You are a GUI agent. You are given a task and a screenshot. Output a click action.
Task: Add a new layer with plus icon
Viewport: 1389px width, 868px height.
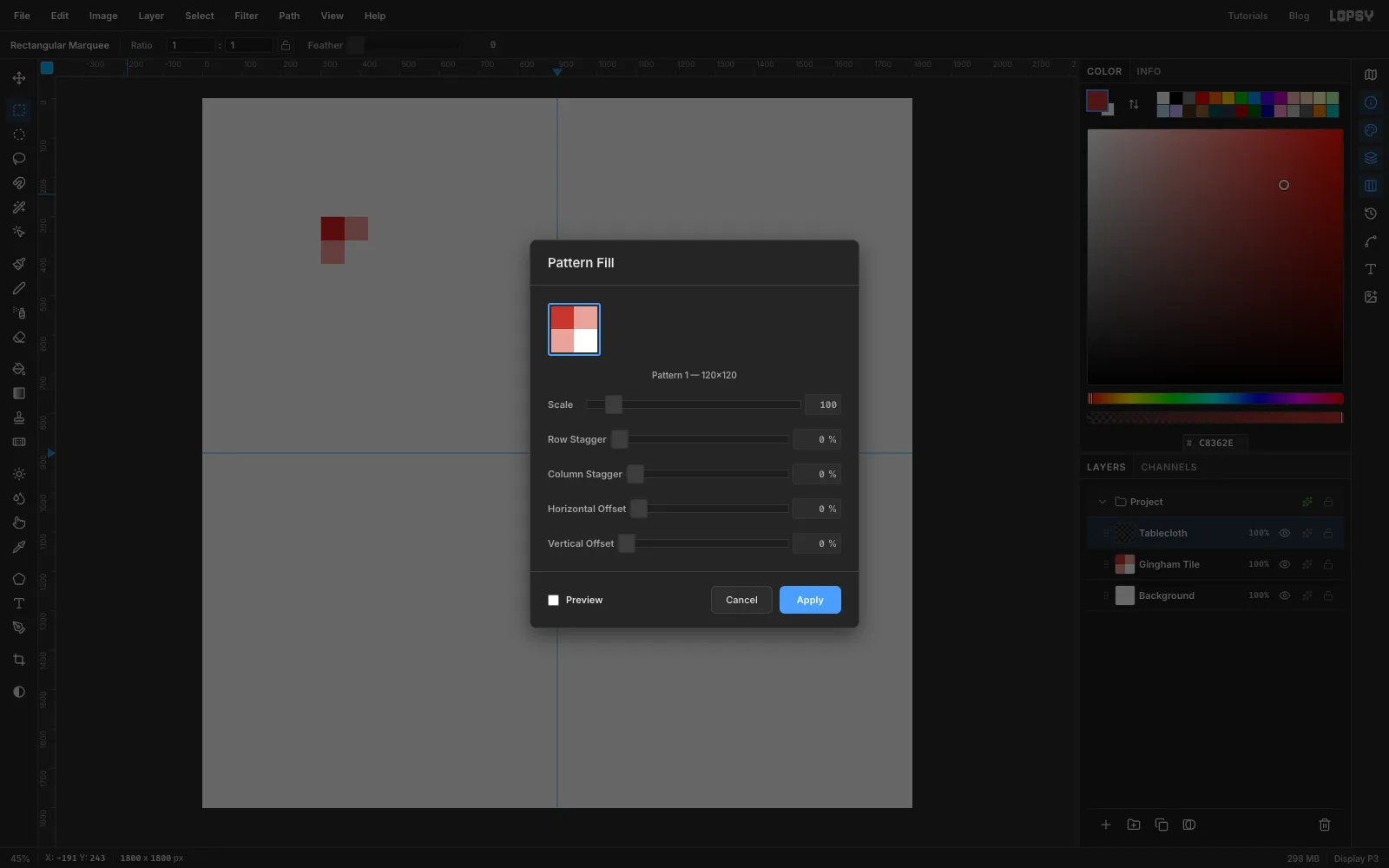click(x=1106, y=825)
